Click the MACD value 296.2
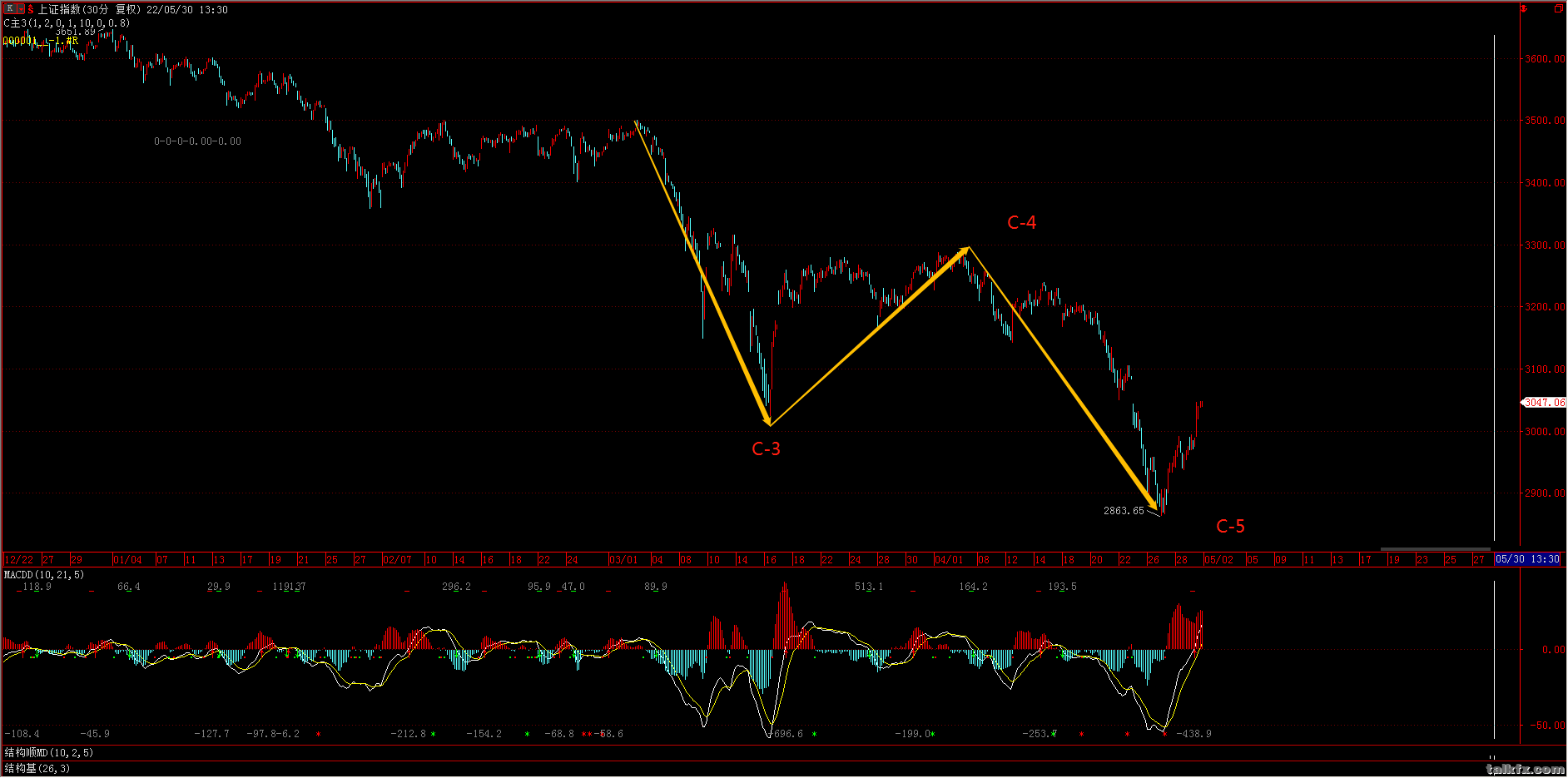 (x=456, y=587)
